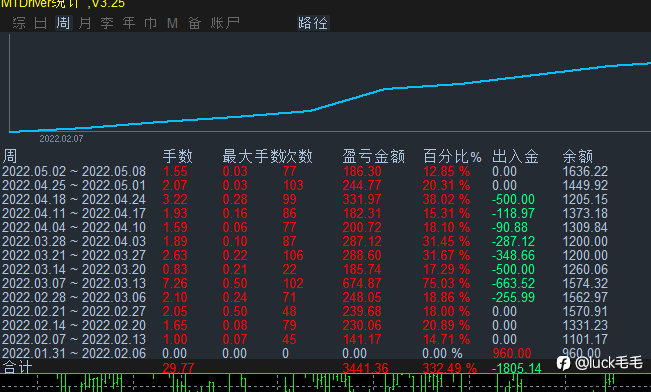Screen dimensions: 651x392
Task: Select row 2022.02.21 ~ 2022.02.27
Action: (305, 311)
